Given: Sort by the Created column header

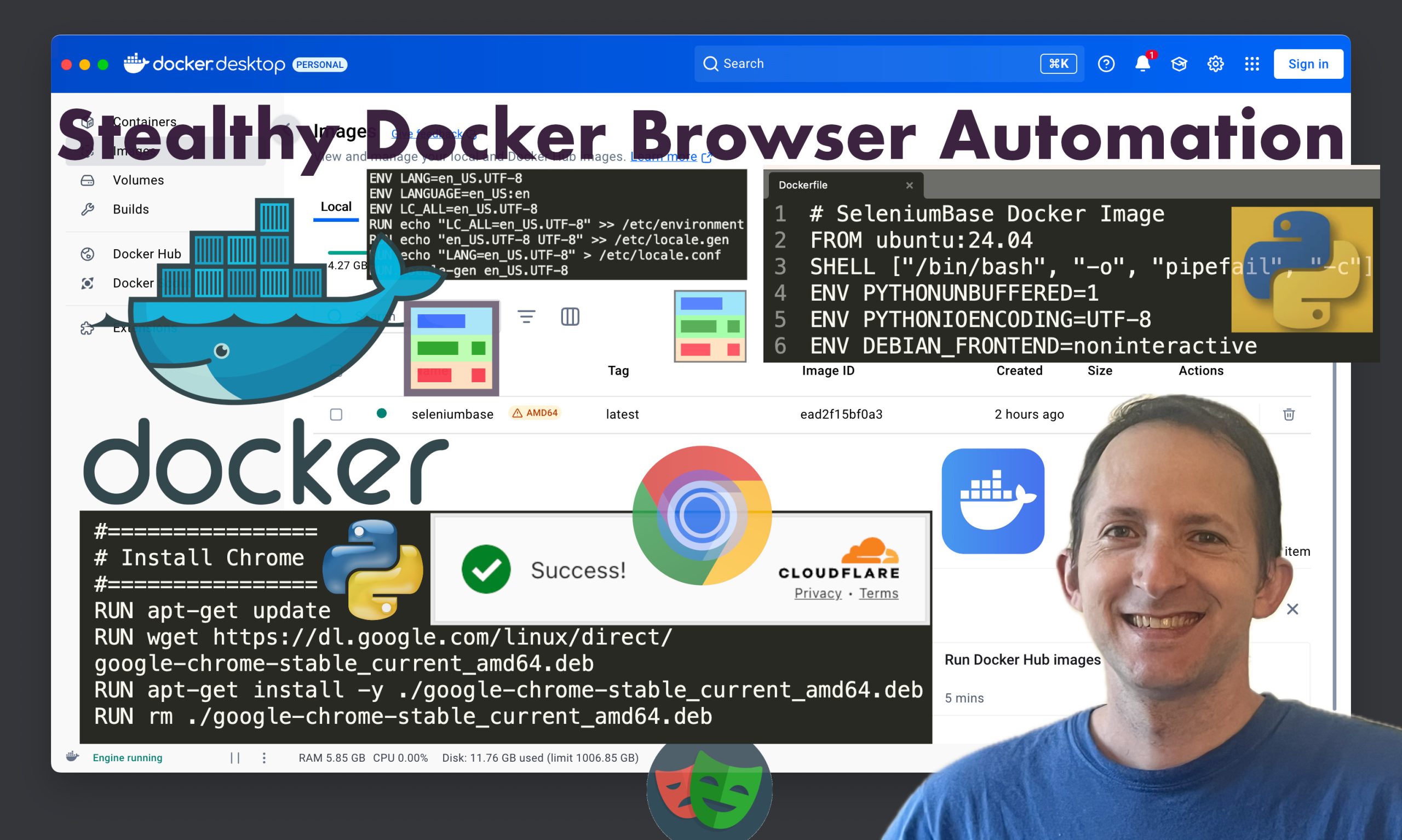Looking at the screenshot, I should 1019,371.
